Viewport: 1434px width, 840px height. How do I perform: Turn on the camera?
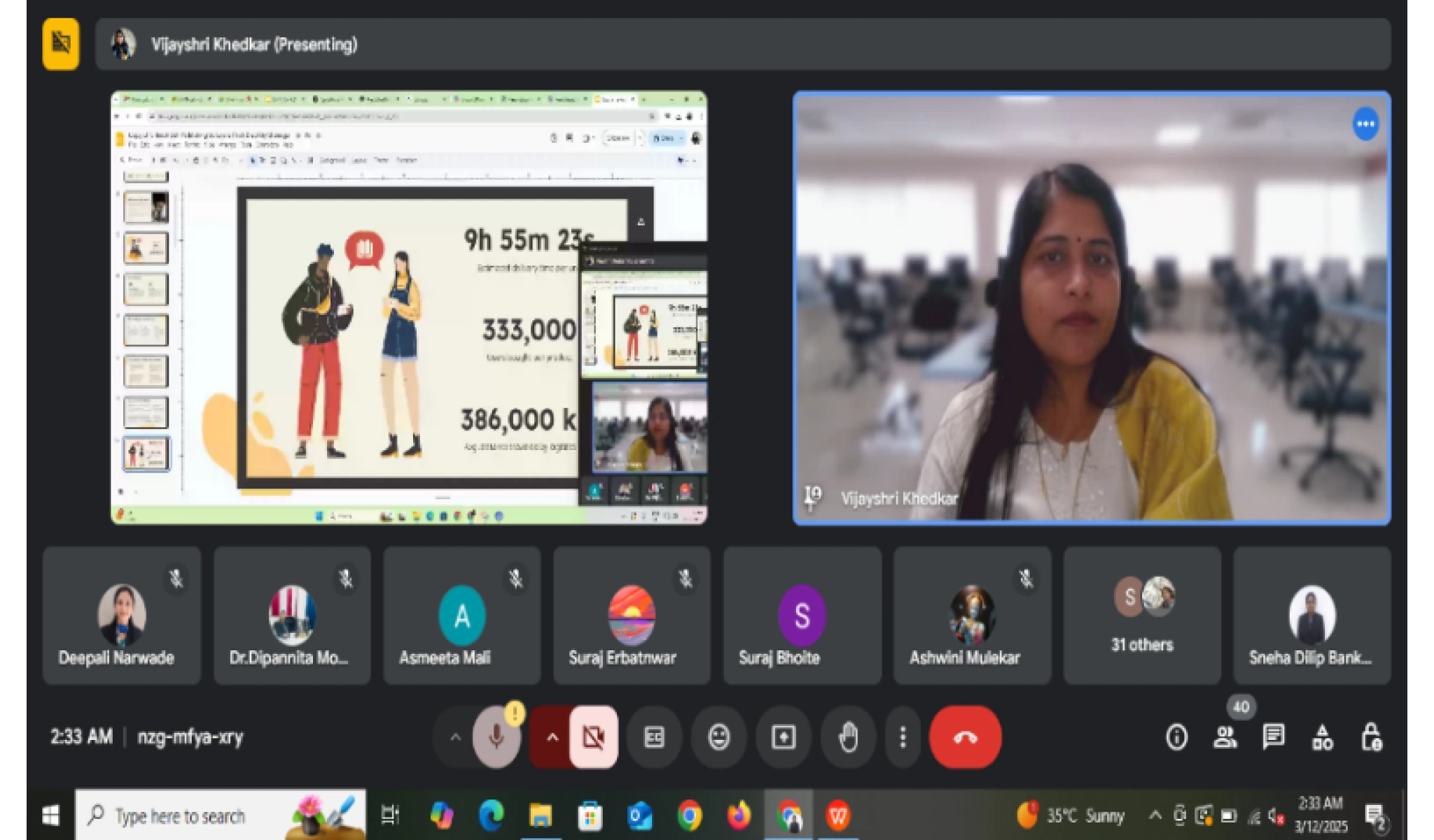coord(594,737)
